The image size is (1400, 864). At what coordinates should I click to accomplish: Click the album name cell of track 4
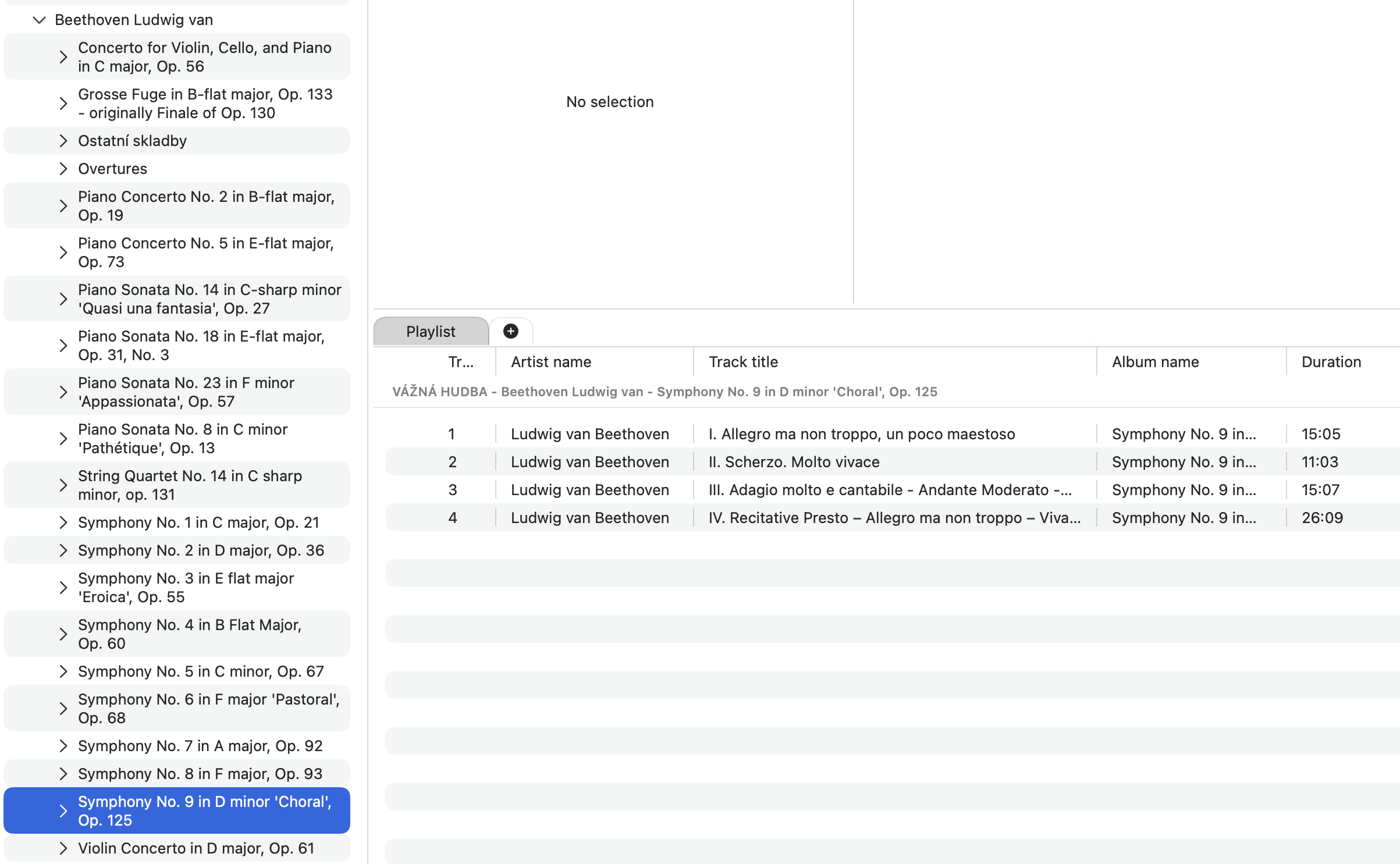(1184, 518)
